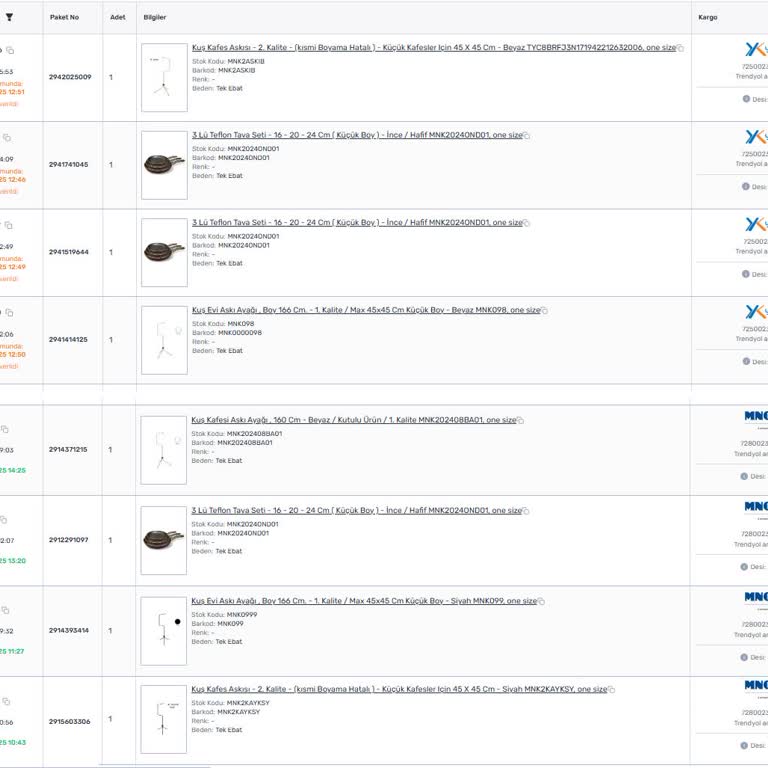This screenshot has width=768, height=768.
Task: Select package number 2912291097
Action: [69, 540]
